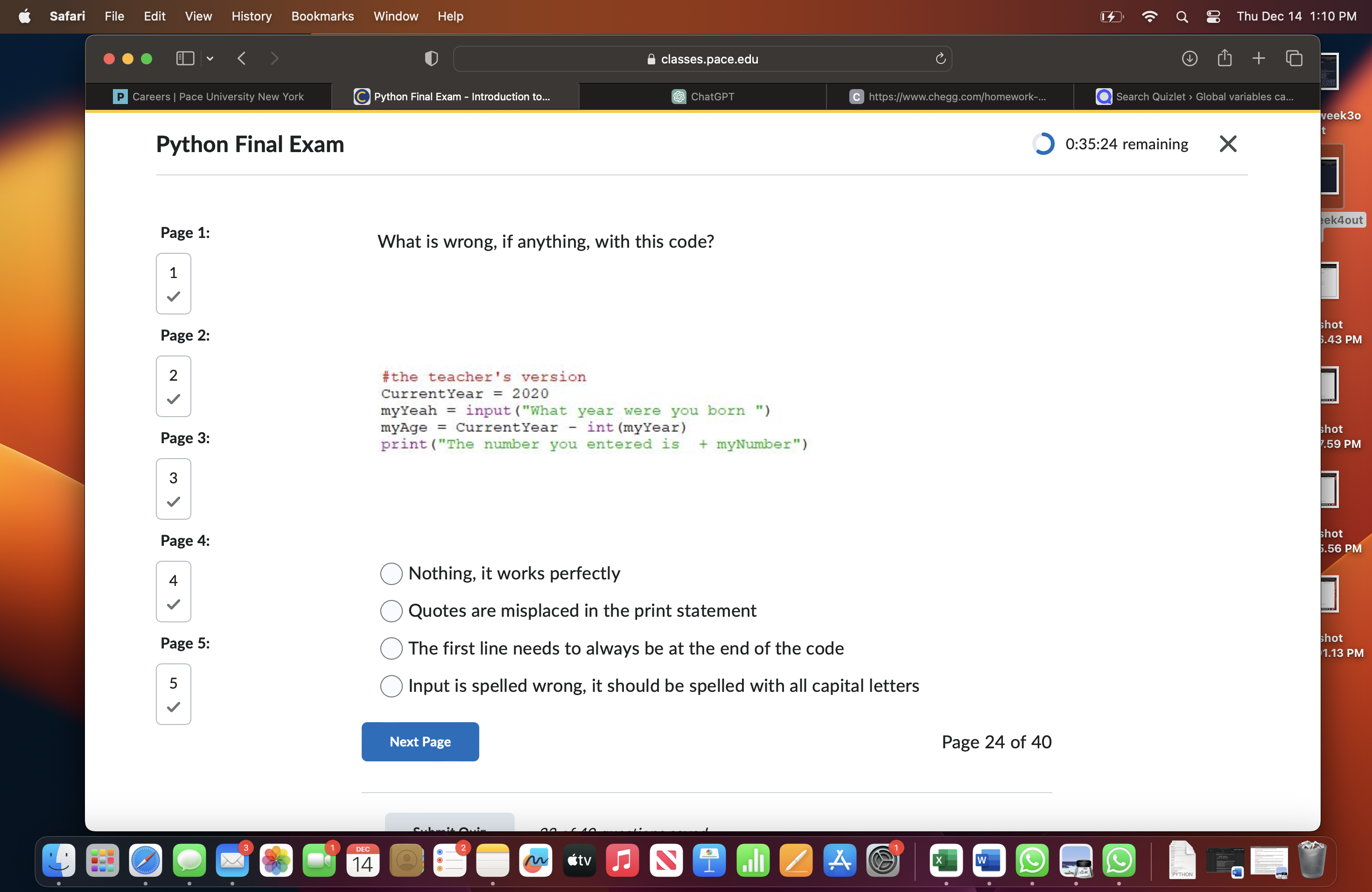Open Microsoft Word from the Dock
The height and width of the screenshot is (892, 1372).
tap(989, 861)
